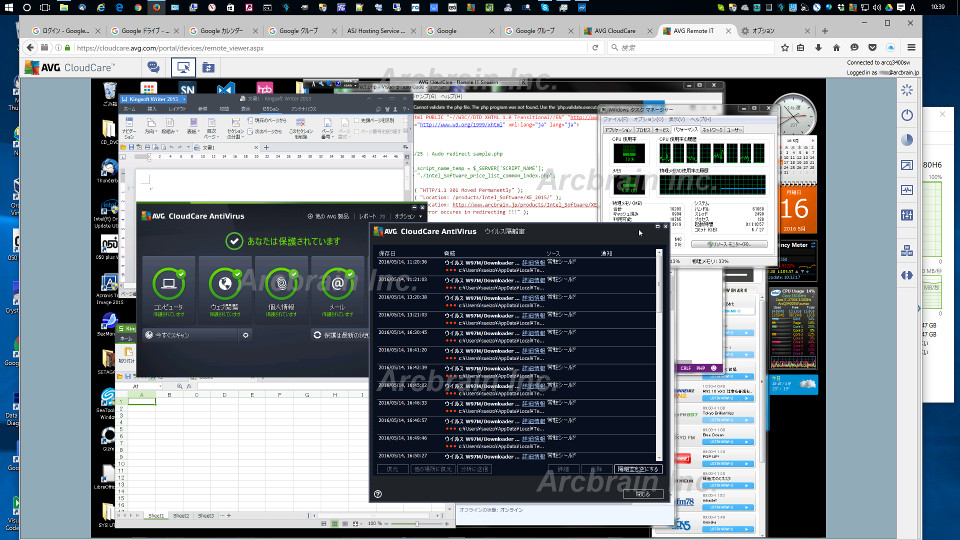Select the Network tab in Task Manager
The image size is (960, 540).
coord(711,130)
